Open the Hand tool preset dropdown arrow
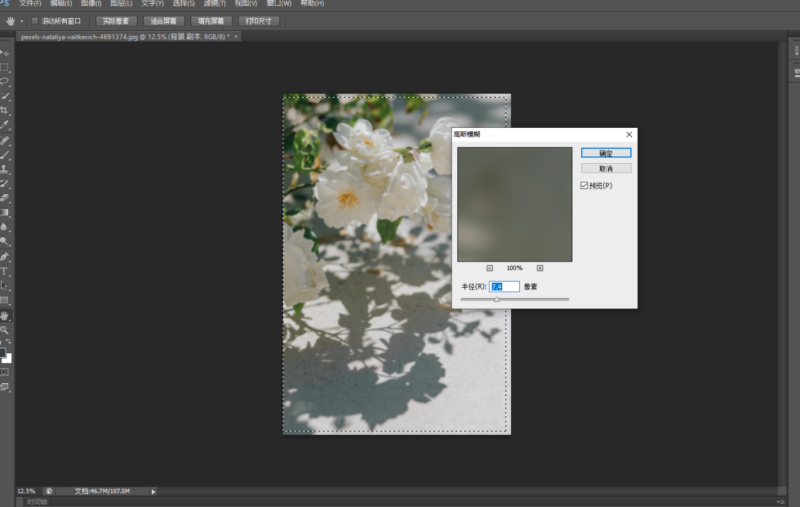 [x=21, y=20]
